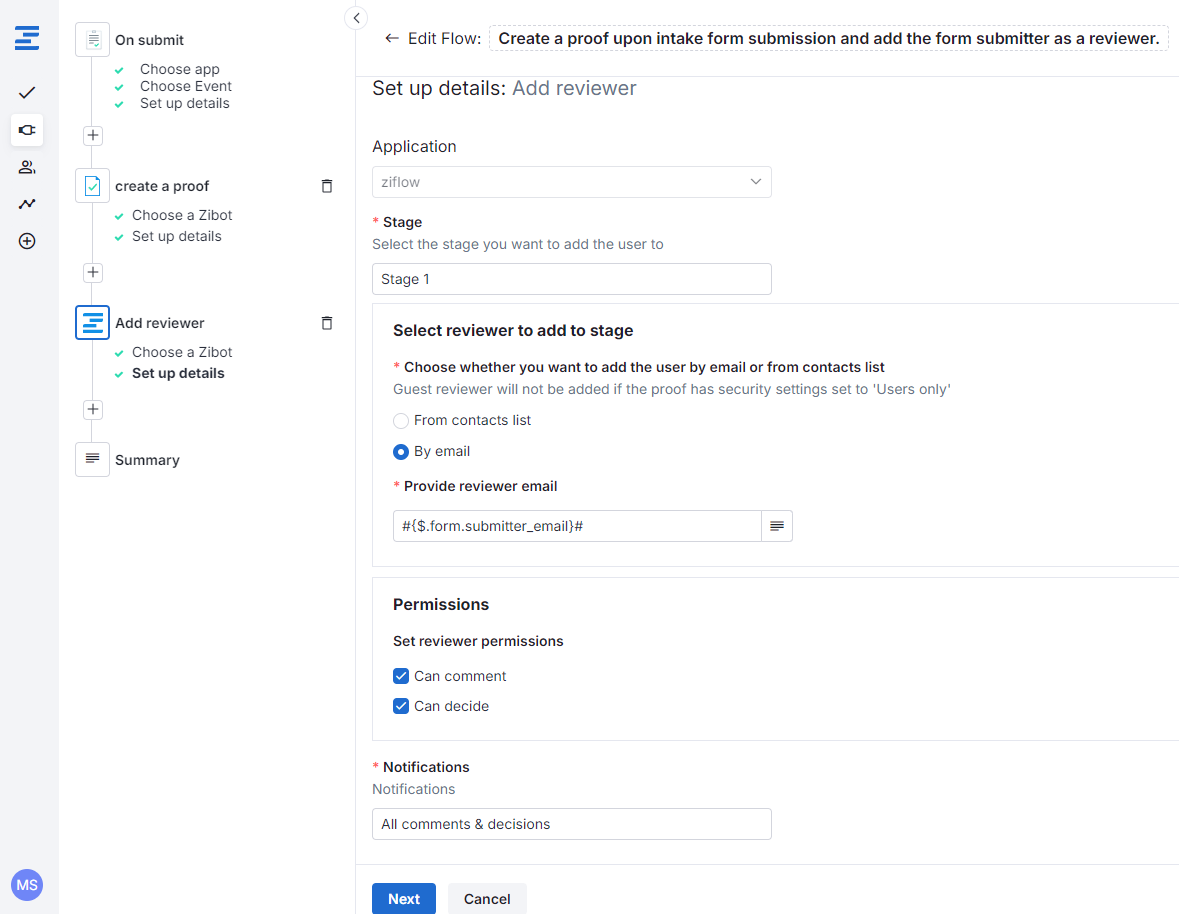Open the Application ziflow dropdown
The height and width of the screenshot is (914, 1179).
(x=571, y=182)
